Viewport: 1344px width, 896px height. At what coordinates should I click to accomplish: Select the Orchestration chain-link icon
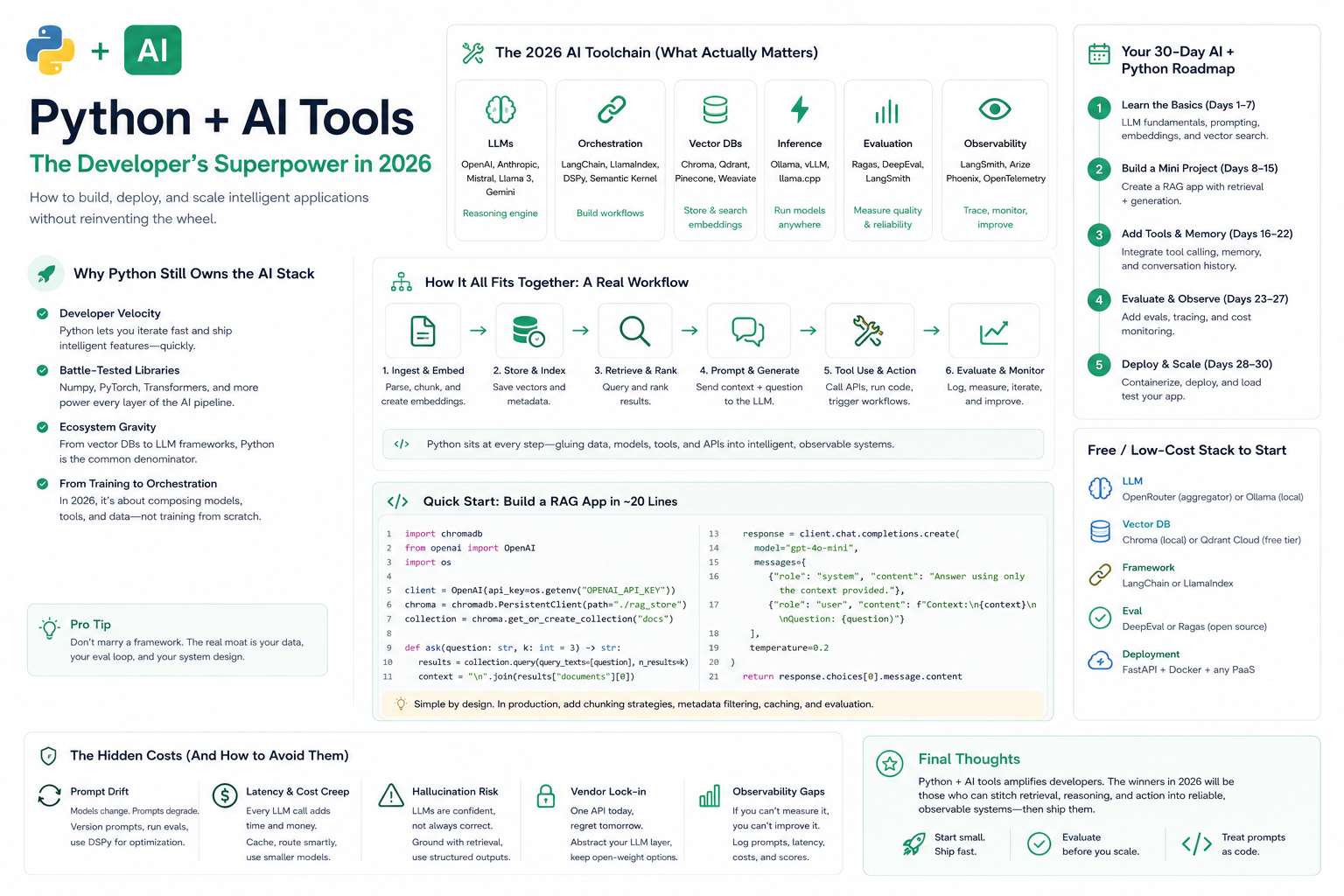tap(611, 110)
